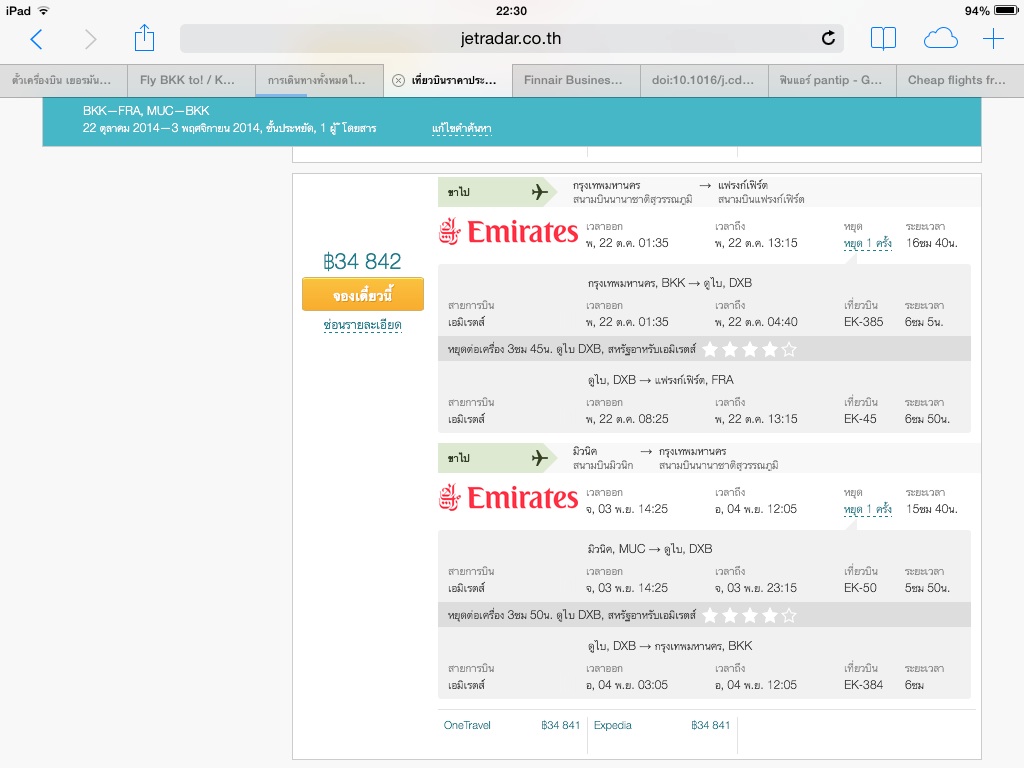Click the return Emirates logo
The image size is (1024, 768).
coord(508,498)
